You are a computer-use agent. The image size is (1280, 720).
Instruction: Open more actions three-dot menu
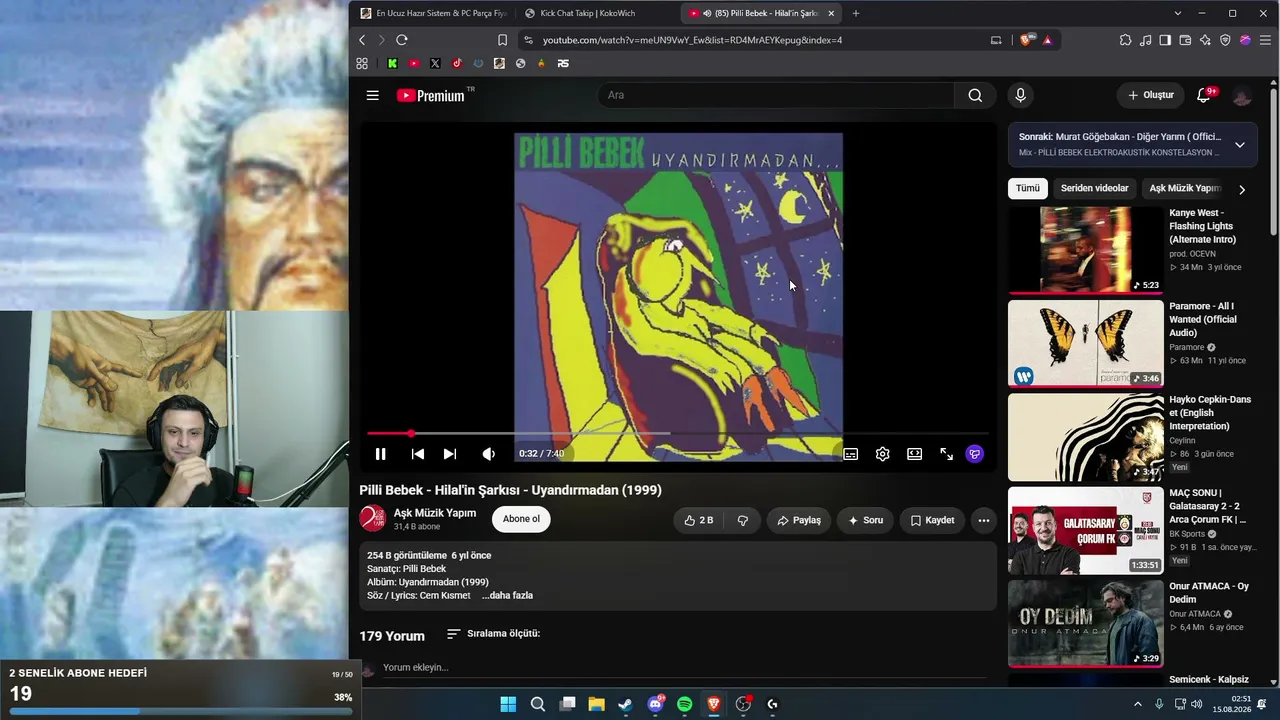click(984, 520)
